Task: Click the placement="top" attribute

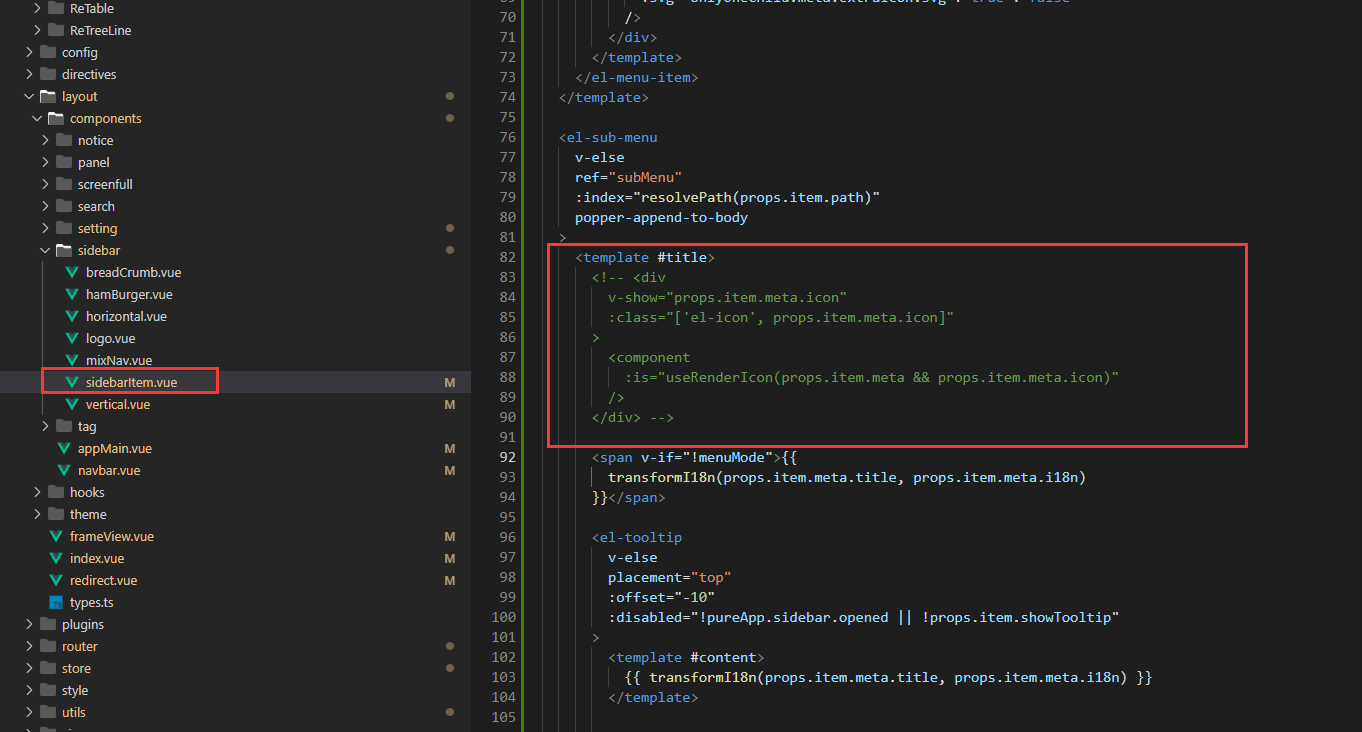Action: pos(670,577)
